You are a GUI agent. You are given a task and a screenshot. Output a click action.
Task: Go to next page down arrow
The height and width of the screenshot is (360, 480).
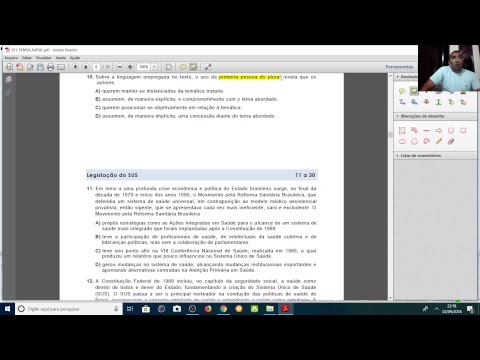coord(86,67)
